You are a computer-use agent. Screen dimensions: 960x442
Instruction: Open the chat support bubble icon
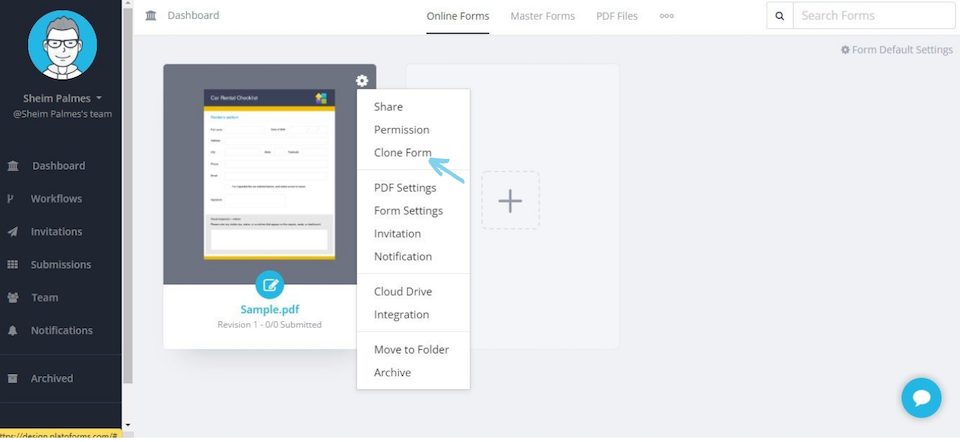point(921,398)
